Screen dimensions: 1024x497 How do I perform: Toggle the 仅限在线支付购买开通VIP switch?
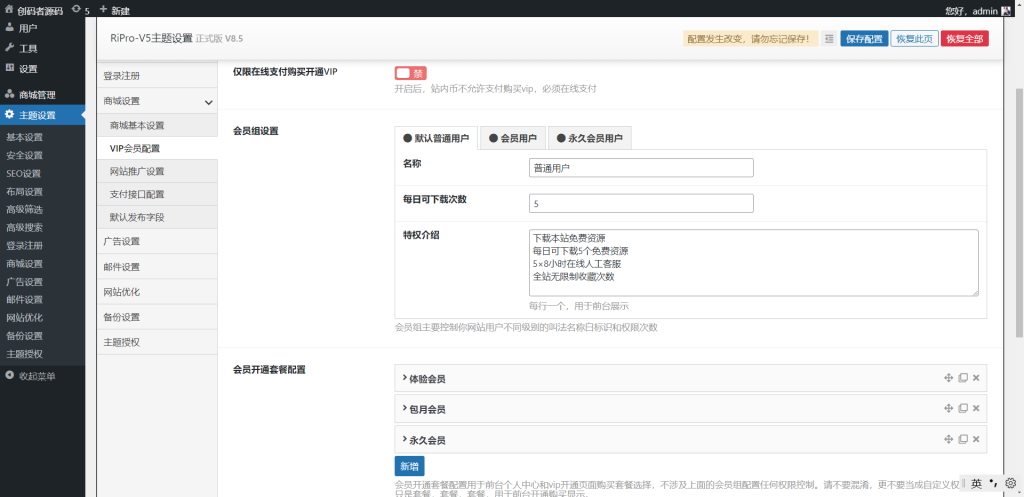(x=410, y=73)
